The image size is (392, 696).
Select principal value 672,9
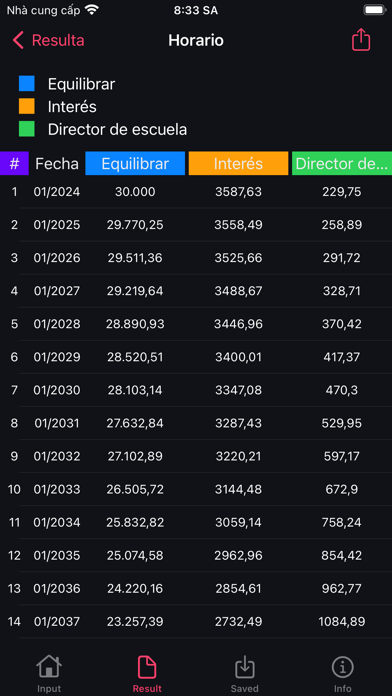[342, 490]
